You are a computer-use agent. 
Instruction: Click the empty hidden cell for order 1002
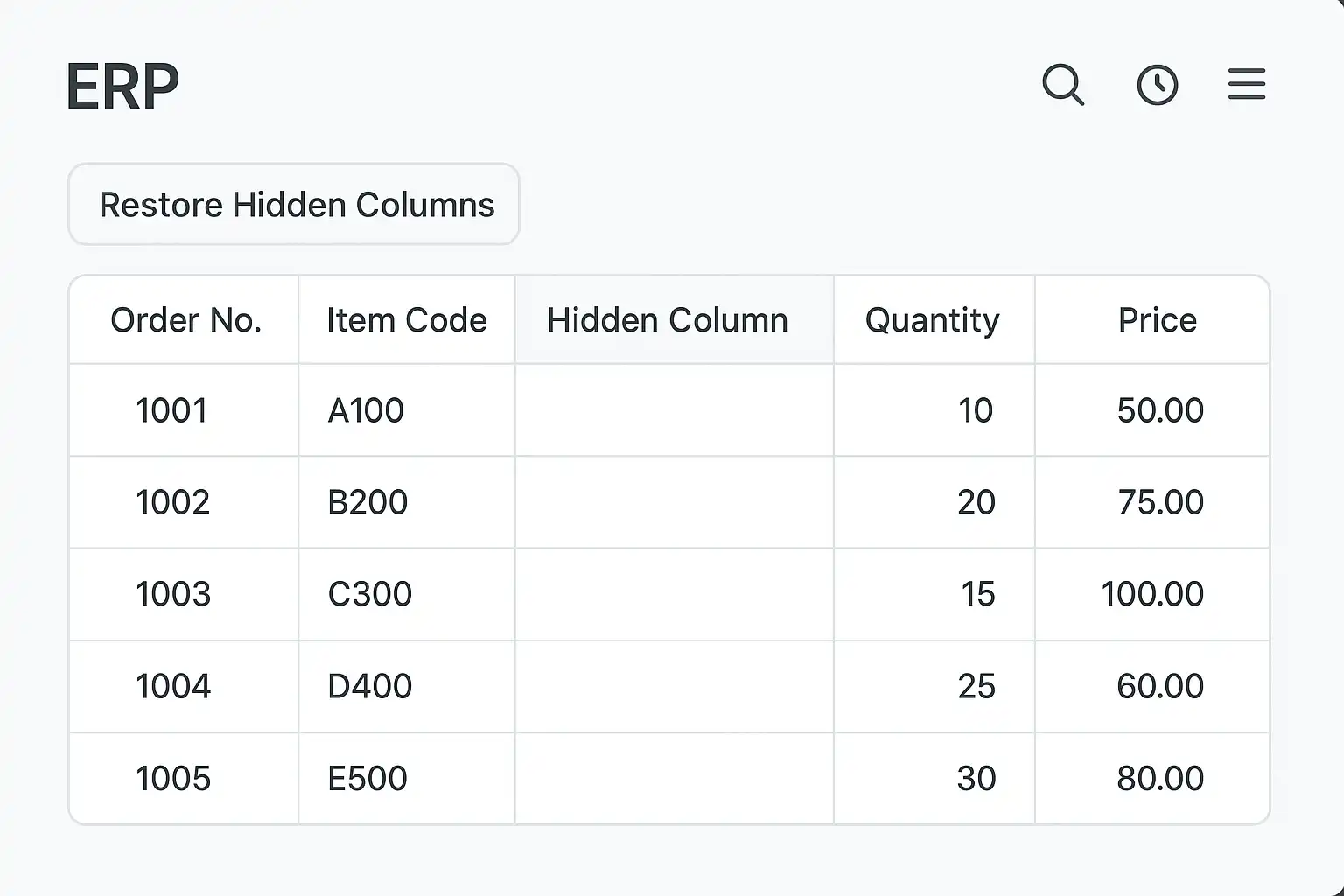674,502
